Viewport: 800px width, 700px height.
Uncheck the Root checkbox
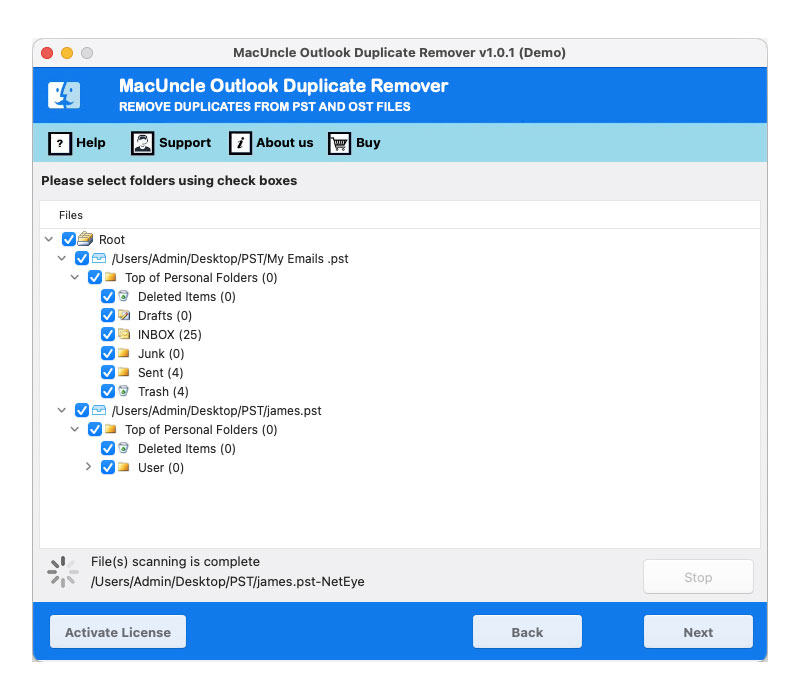tap(69, 239)
